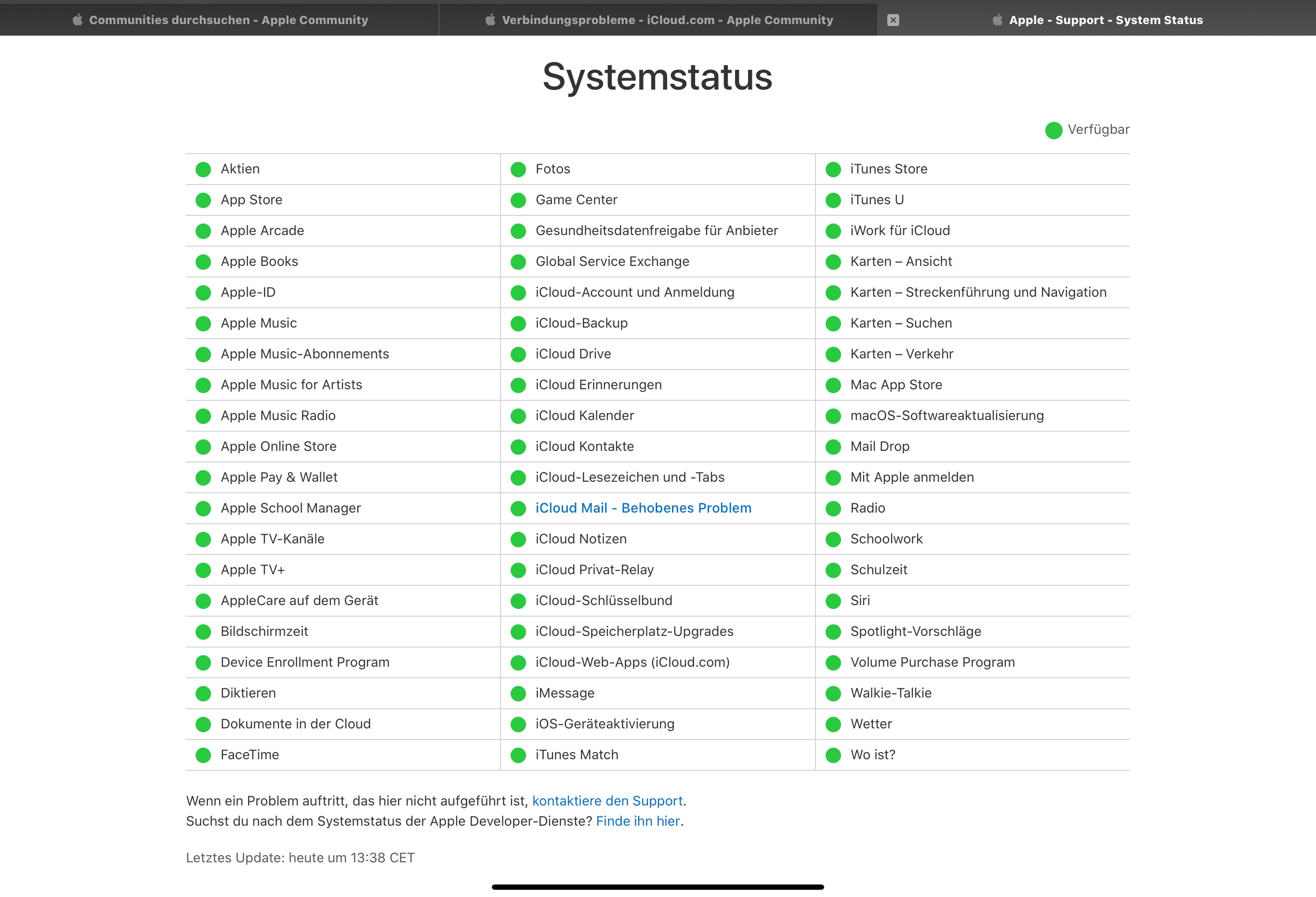Select the Apple Support System Status tab
This screenshot has height=897, width=1316.
click(x=1105, y=20)
